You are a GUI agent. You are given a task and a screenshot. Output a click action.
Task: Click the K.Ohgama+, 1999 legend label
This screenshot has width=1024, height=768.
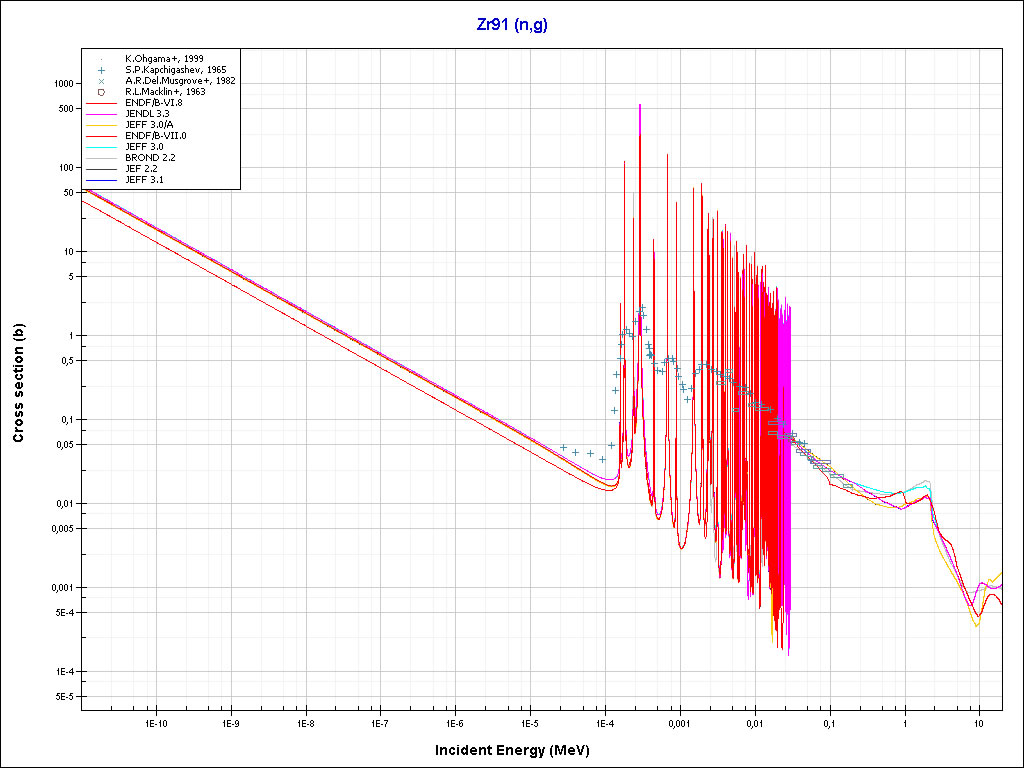[x=167, y=59]
